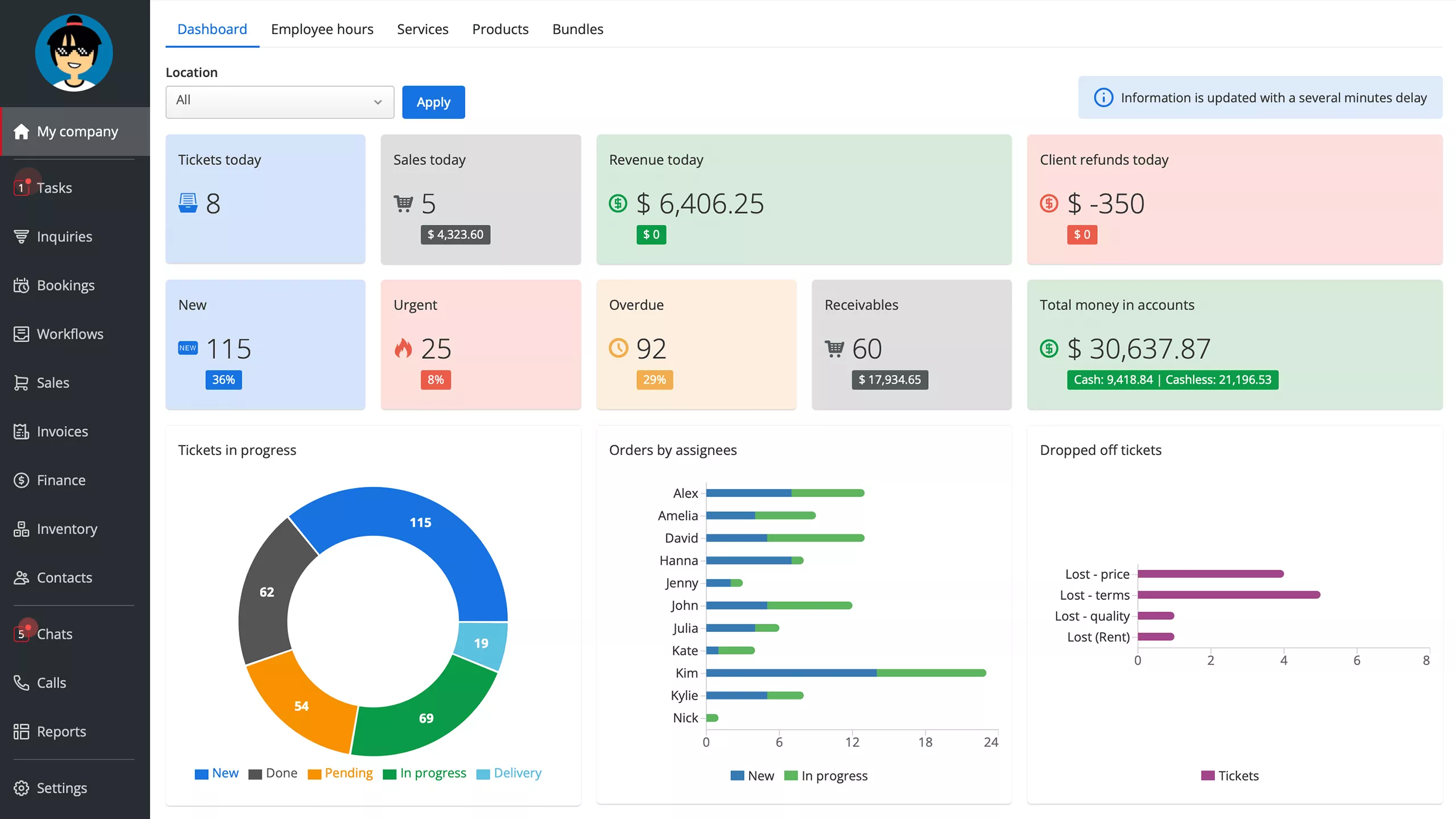Open Reports in the sidebar
1456x819 pixels.
pos(60,731)
